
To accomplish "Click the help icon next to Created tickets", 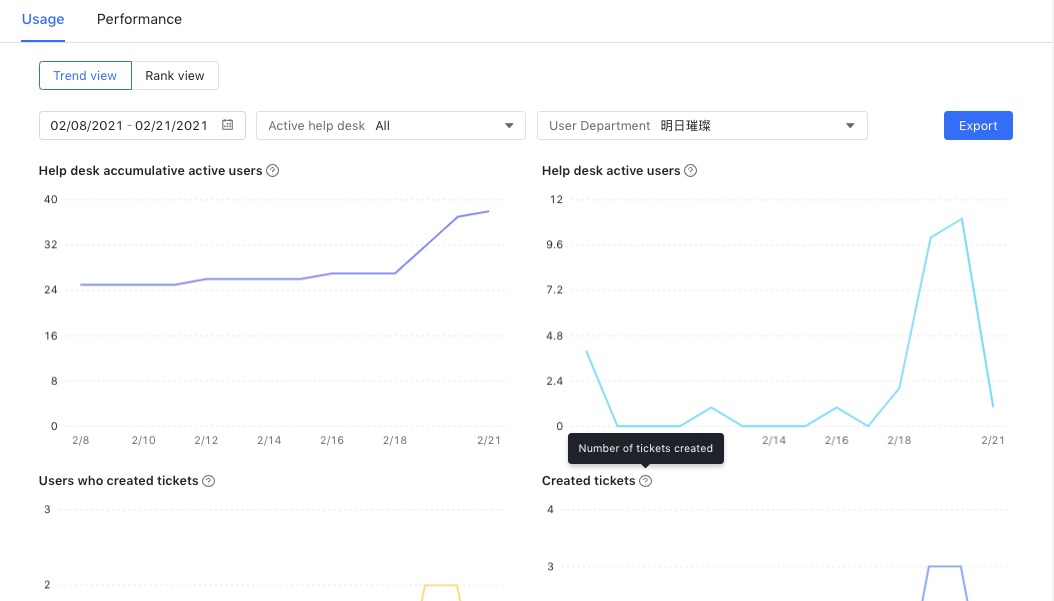I will click(x=645, y=481).
